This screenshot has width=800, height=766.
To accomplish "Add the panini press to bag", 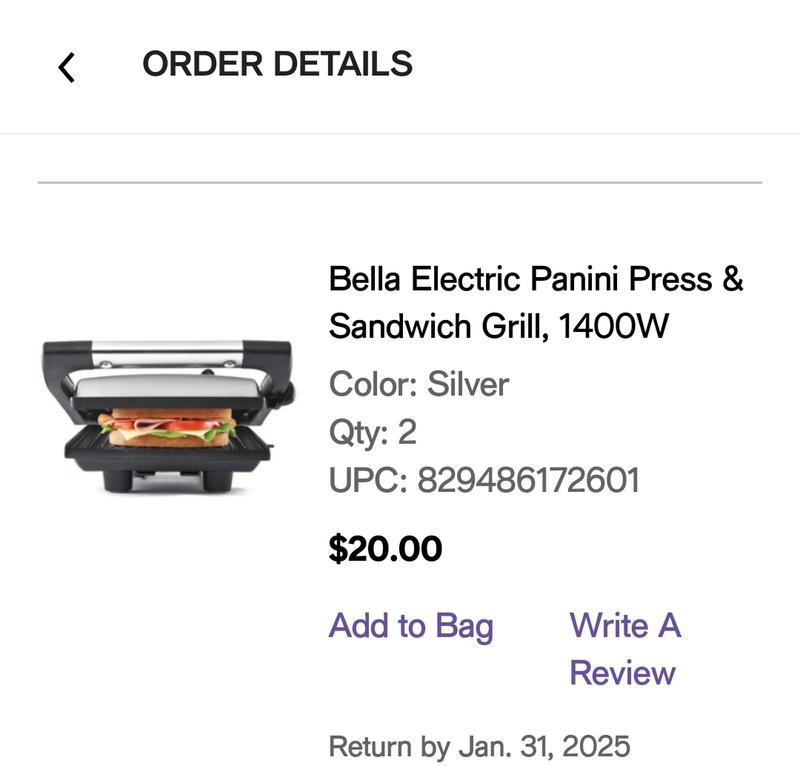I will [411, 626].
